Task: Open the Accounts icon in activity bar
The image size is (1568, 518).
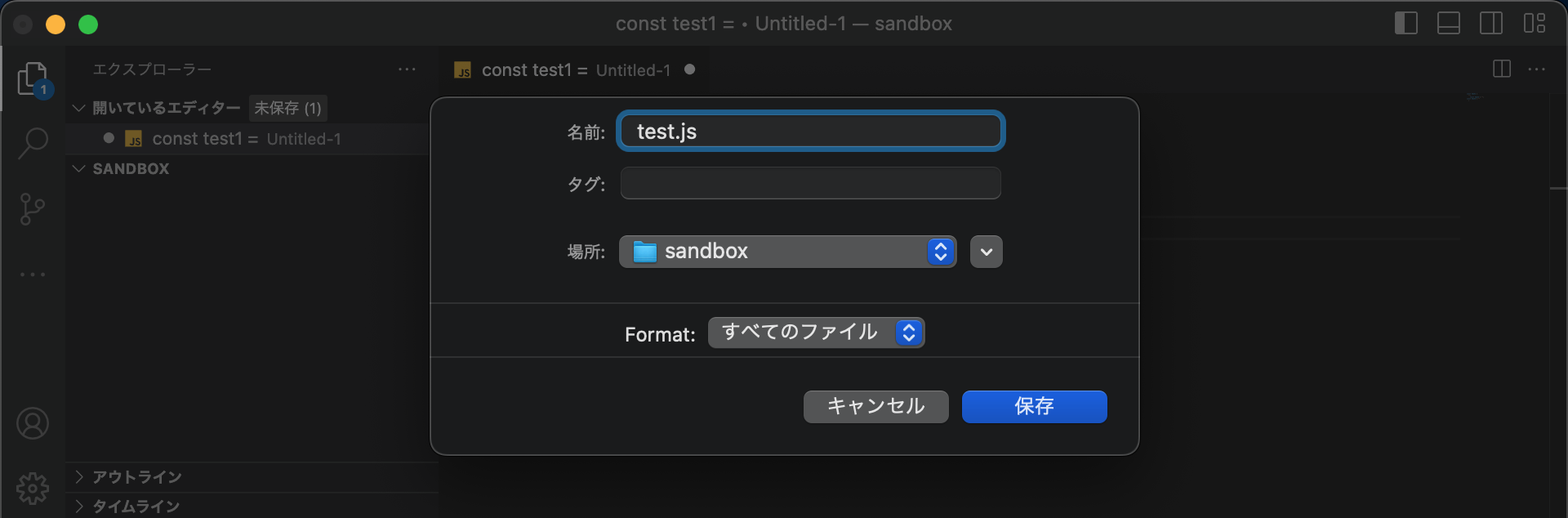Action: [33, 423]
